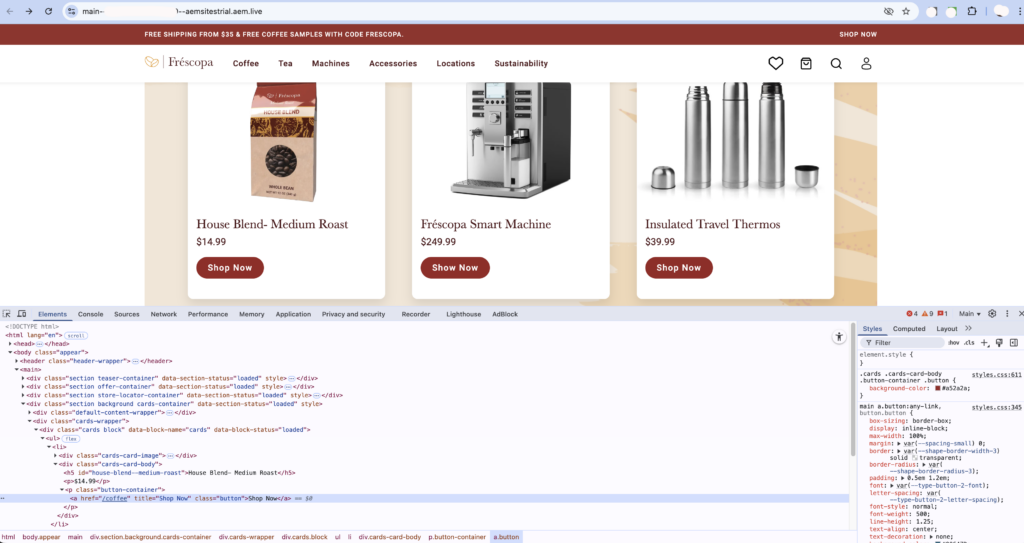Click the accessibility tree toggle button
This screenshot has height=543, width=1024.
[x=839, y=338]
